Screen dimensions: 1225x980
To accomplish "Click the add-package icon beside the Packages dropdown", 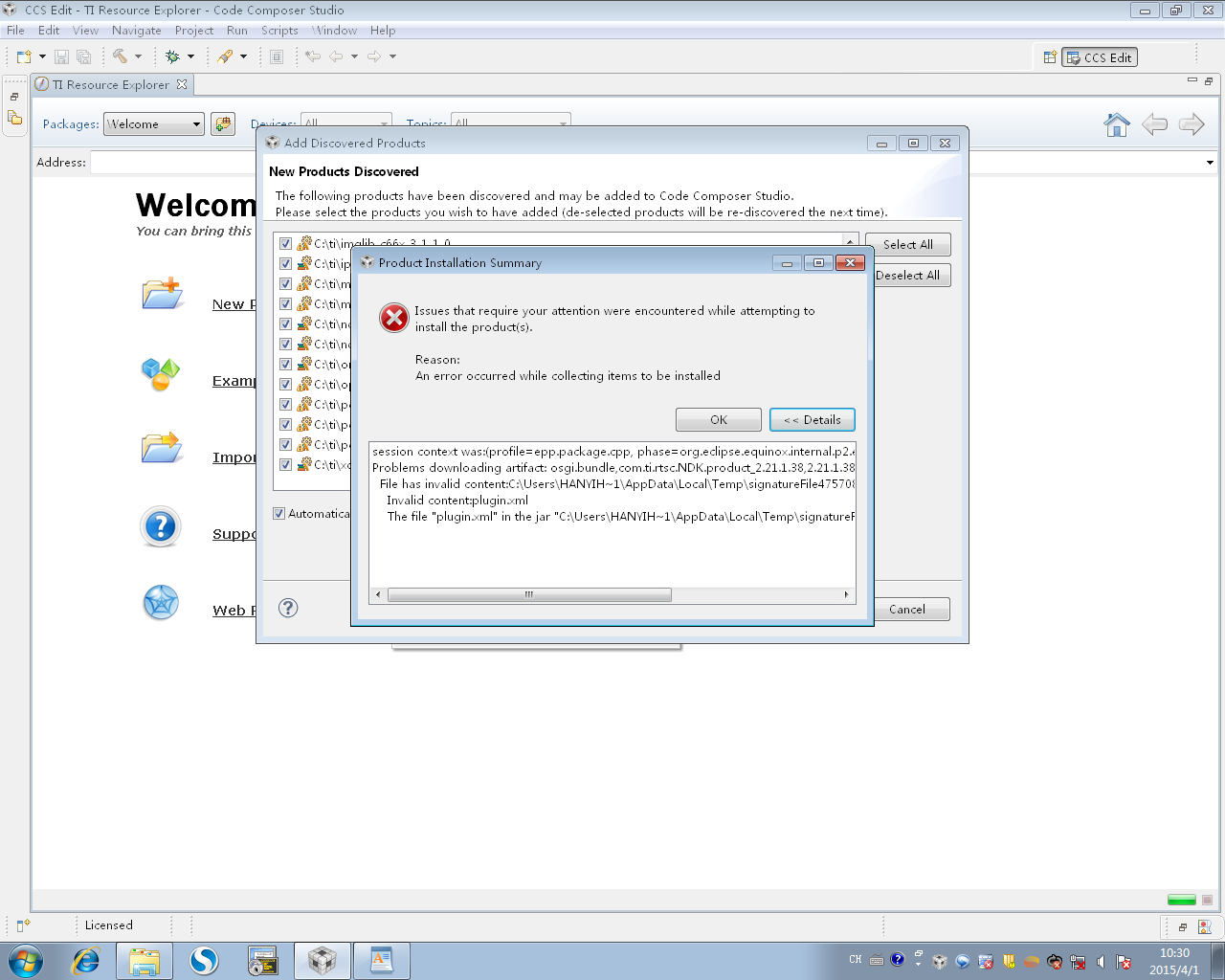I will pyautogui.click(x=223, y=123).
